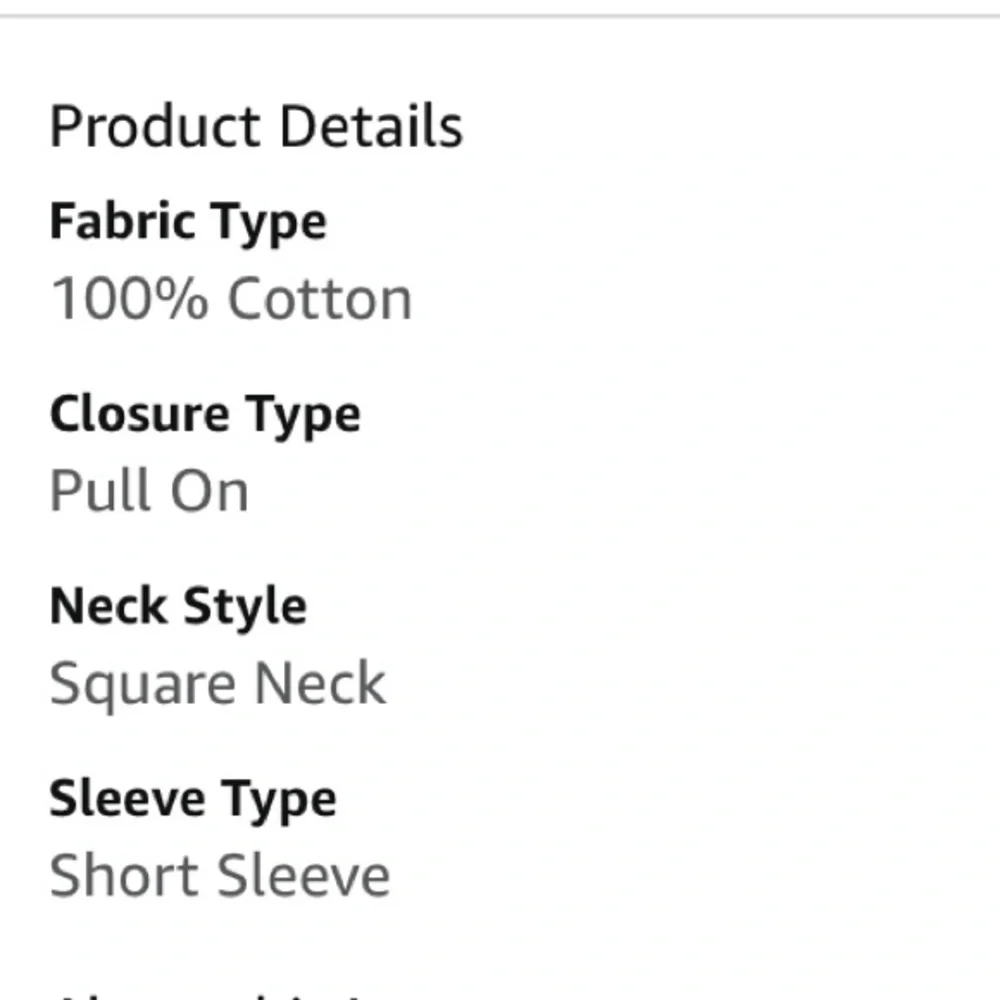Click the word "Cotton" in fabric value
1000x1000 pixels.
[320, 299]
